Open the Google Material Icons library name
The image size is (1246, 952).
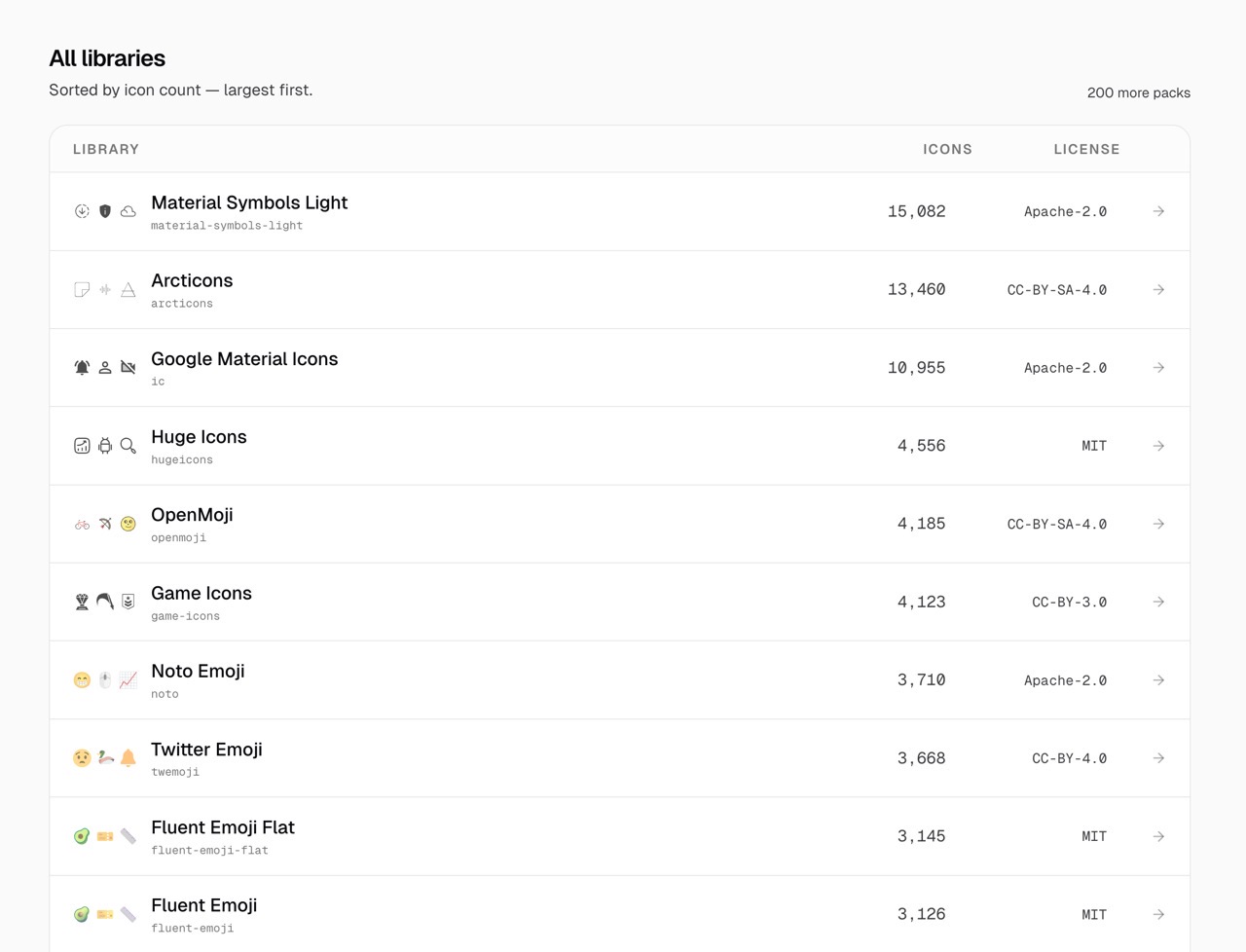pyautogui.click(x=244, y=359)
